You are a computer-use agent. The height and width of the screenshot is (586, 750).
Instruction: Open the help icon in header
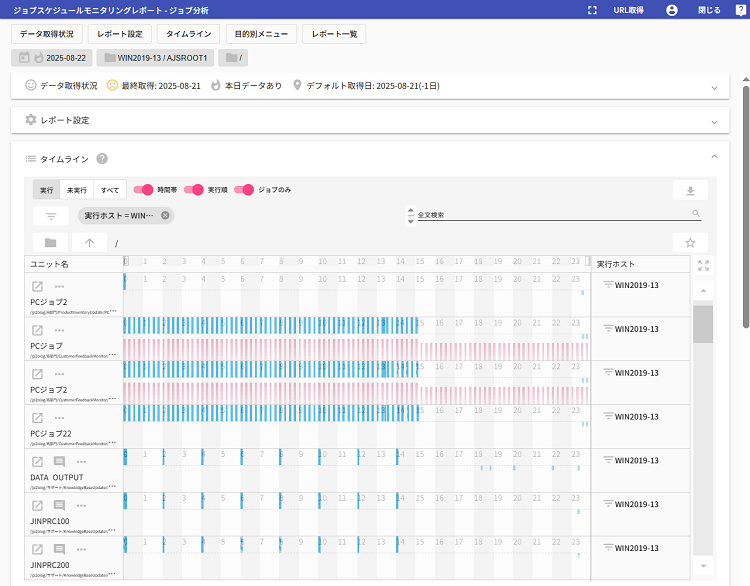pyautogui.click(x=740, y=10)
